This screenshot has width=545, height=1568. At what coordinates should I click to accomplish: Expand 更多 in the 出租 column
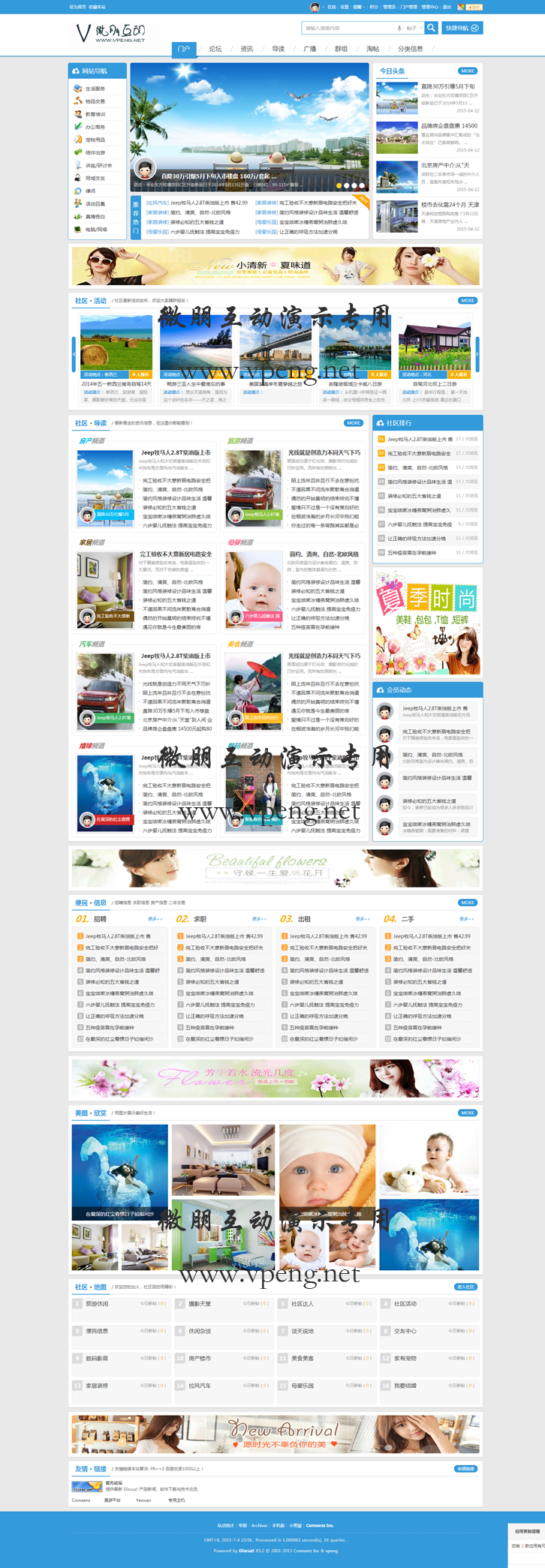click(x=363, y=918)
